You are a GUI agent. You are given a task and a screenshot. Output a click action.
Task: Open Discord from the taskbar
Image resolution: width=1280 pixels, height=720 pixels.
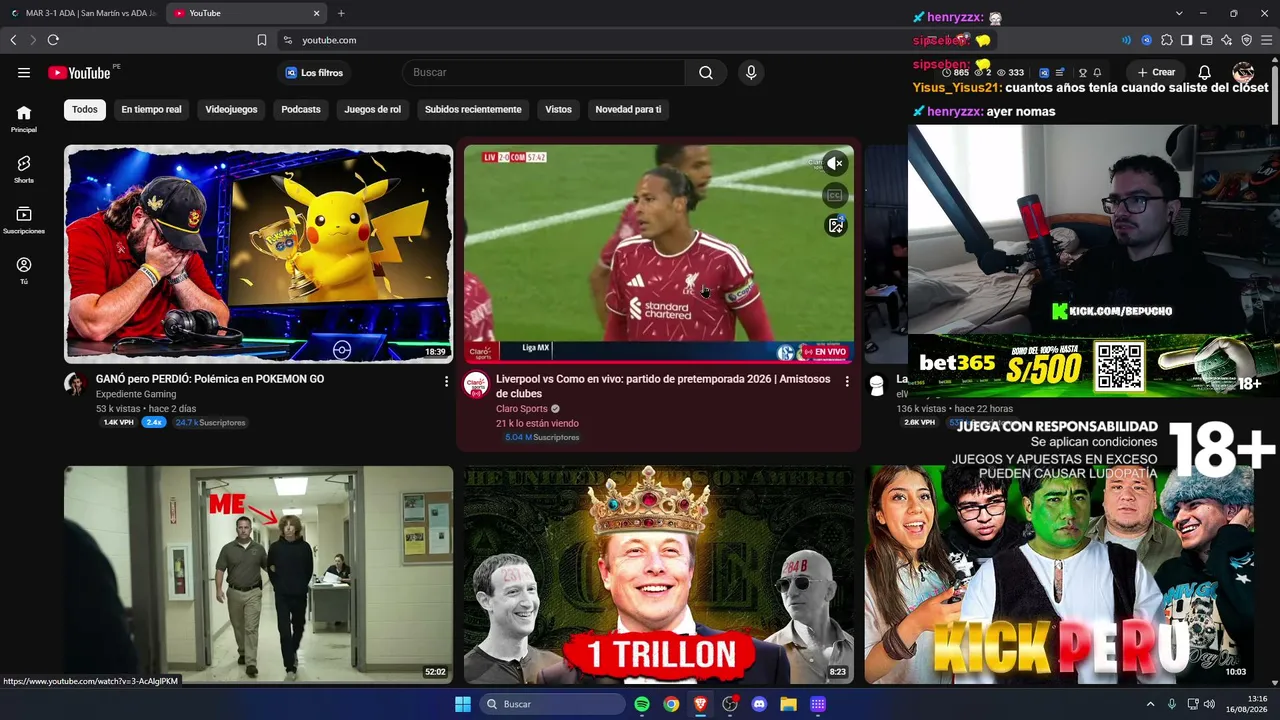tap(759, 704)
